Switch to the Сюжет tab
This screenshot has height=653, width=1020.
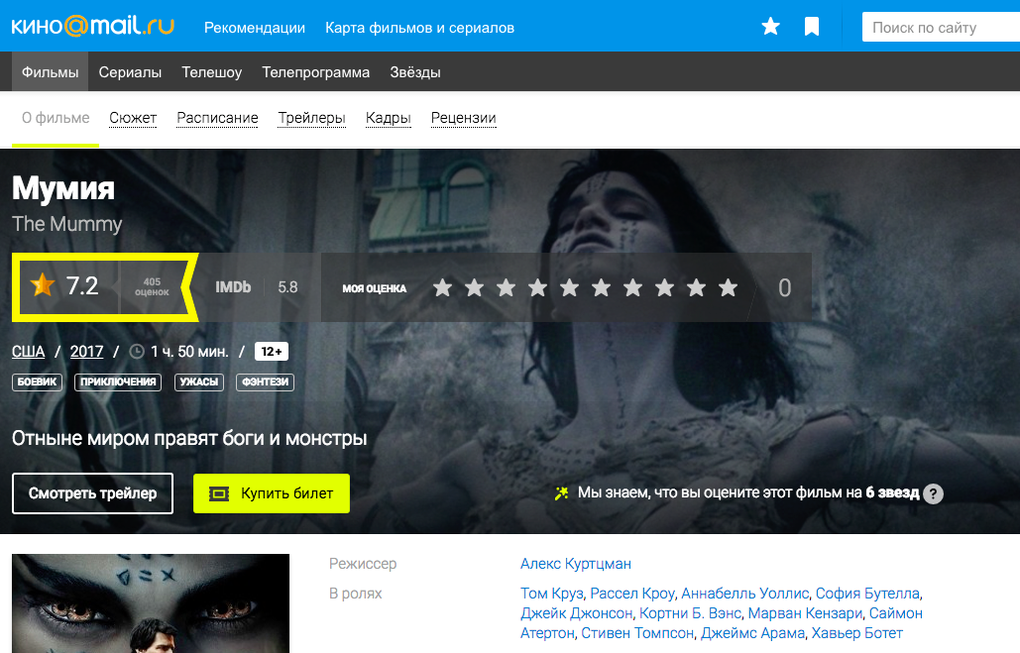tap(133, 118)
